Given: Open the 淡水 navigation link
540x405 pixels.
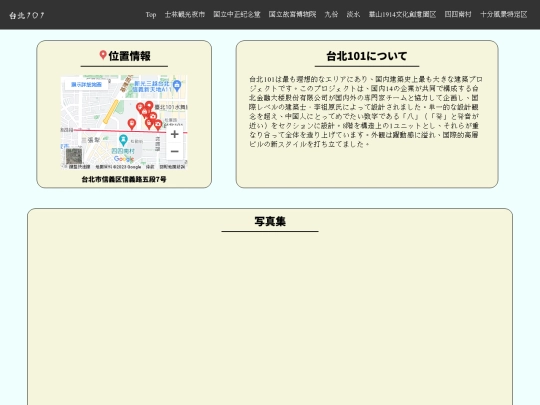Looking at the screenshot, I should (353, 14).
